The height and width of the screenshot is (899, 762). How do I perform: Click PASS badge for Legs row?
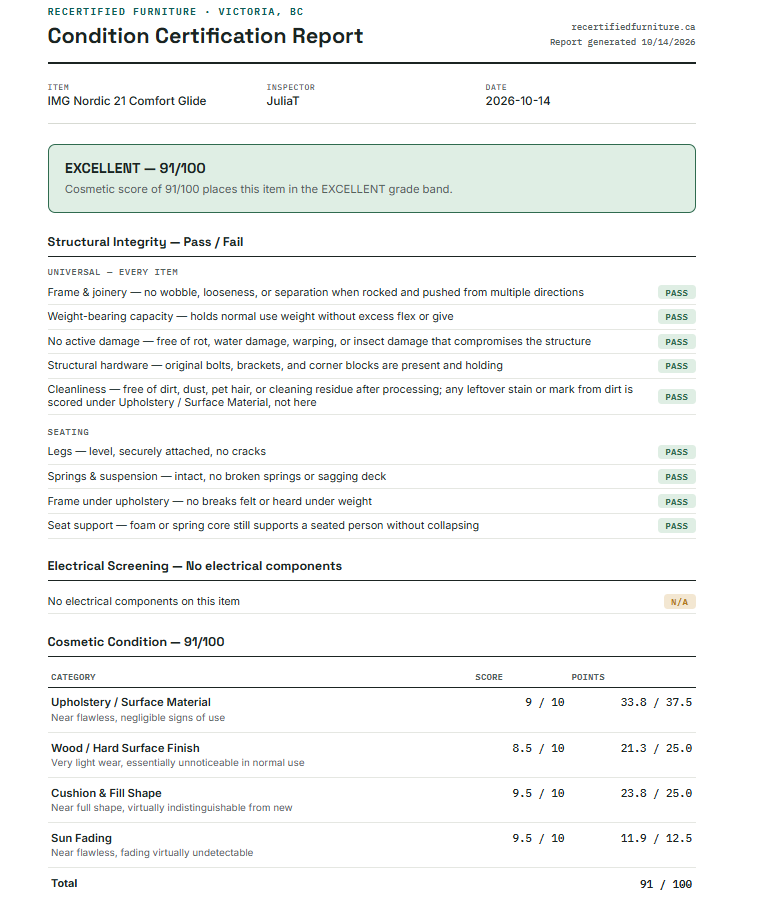pyautogui.click(x=677, y=452)
